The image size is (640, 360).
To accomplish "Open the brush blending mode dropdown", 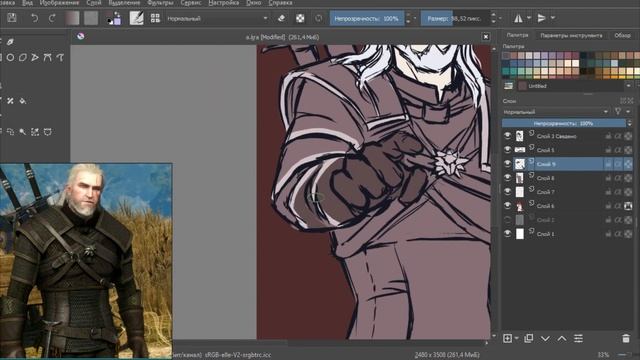I will click(x=217, y=18).
